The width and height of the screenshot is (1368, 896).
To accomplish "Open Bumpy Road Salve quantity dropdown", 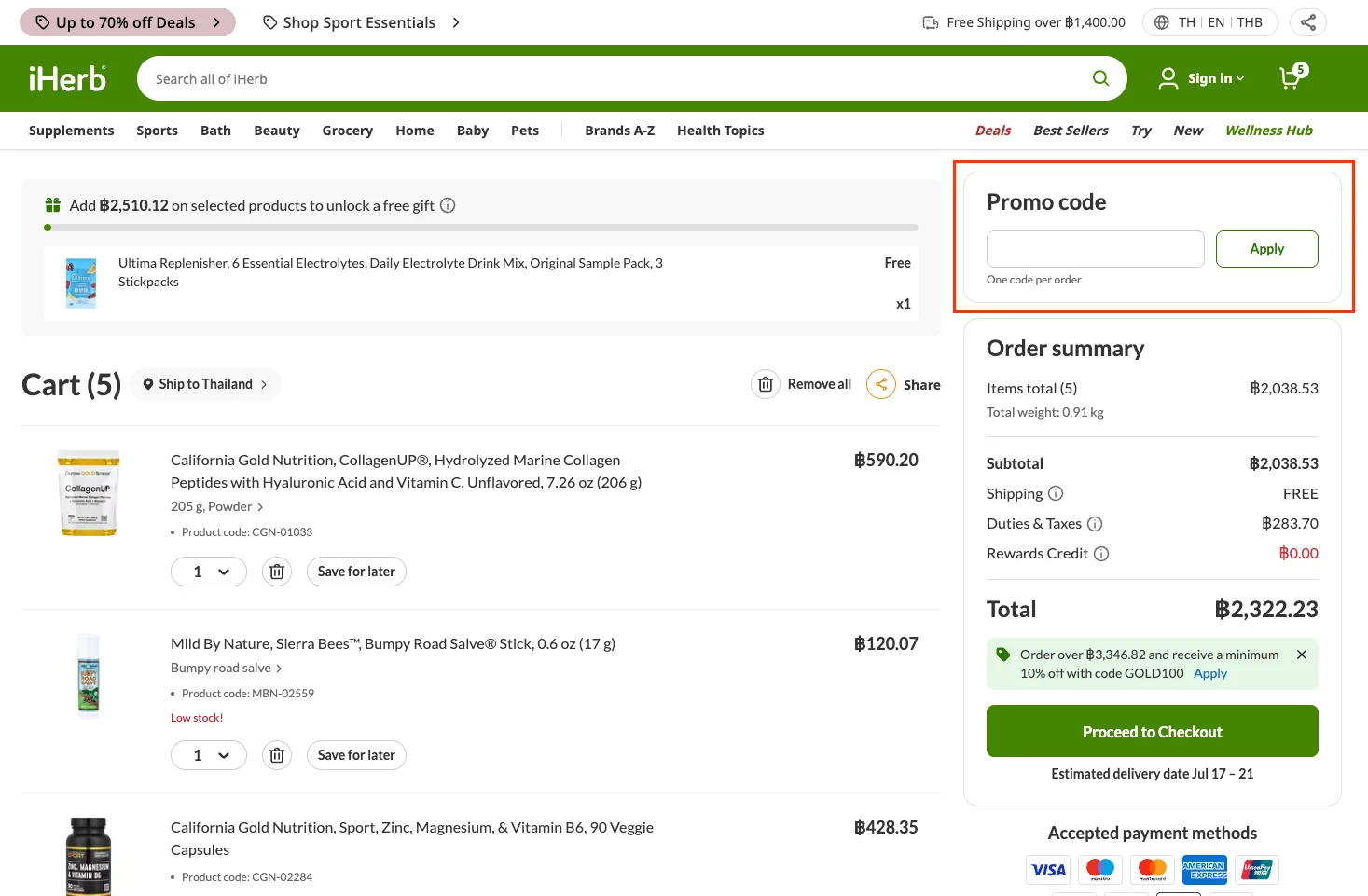I will tap(209, 755).
